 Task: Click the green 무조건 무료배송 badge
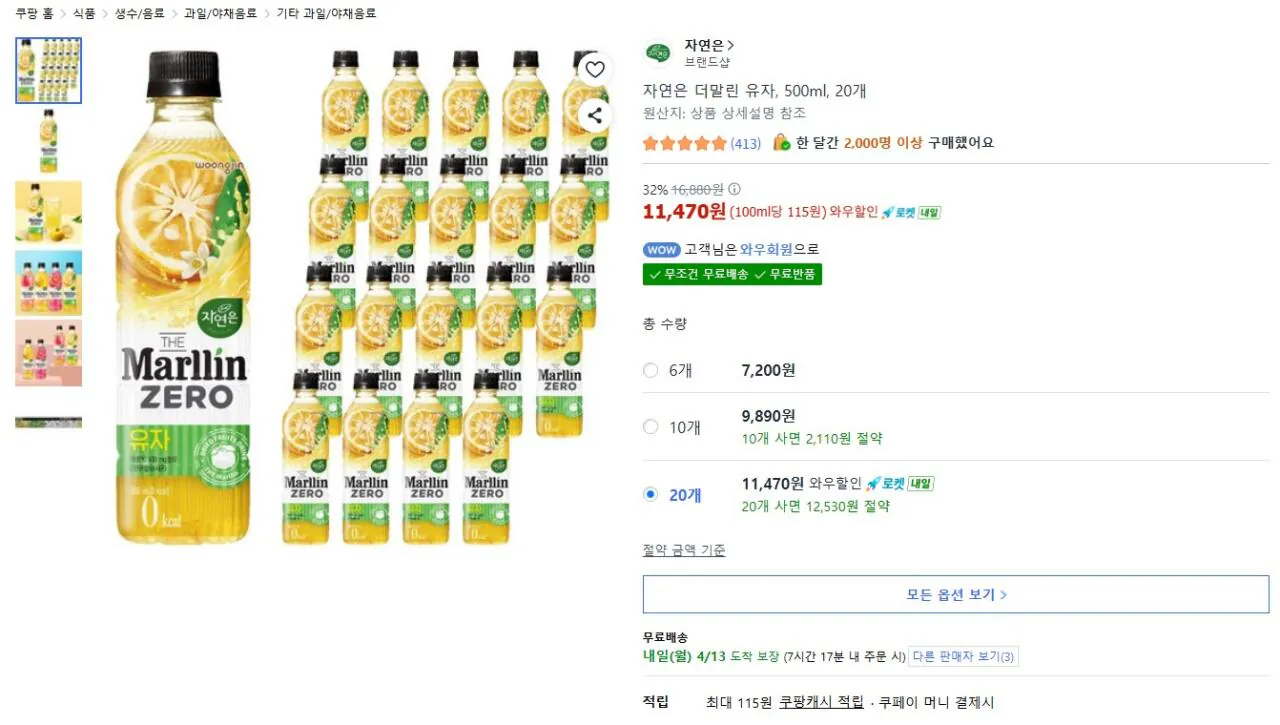705,273
